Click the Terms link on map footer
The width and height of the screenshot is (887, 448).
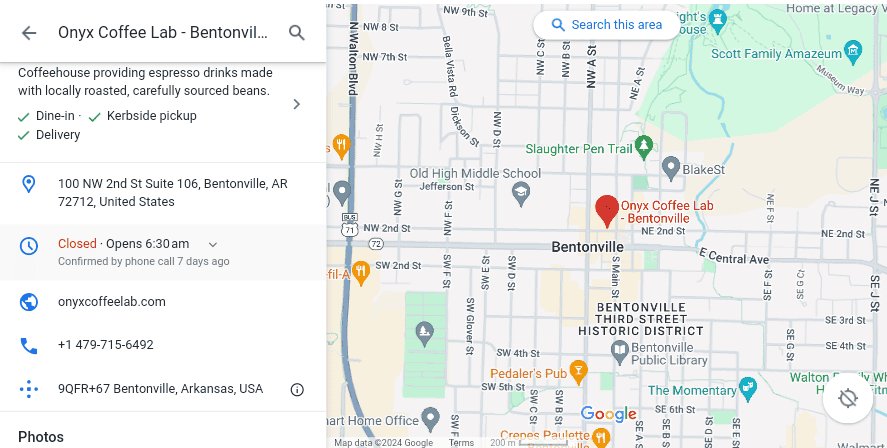coord(461,443)
